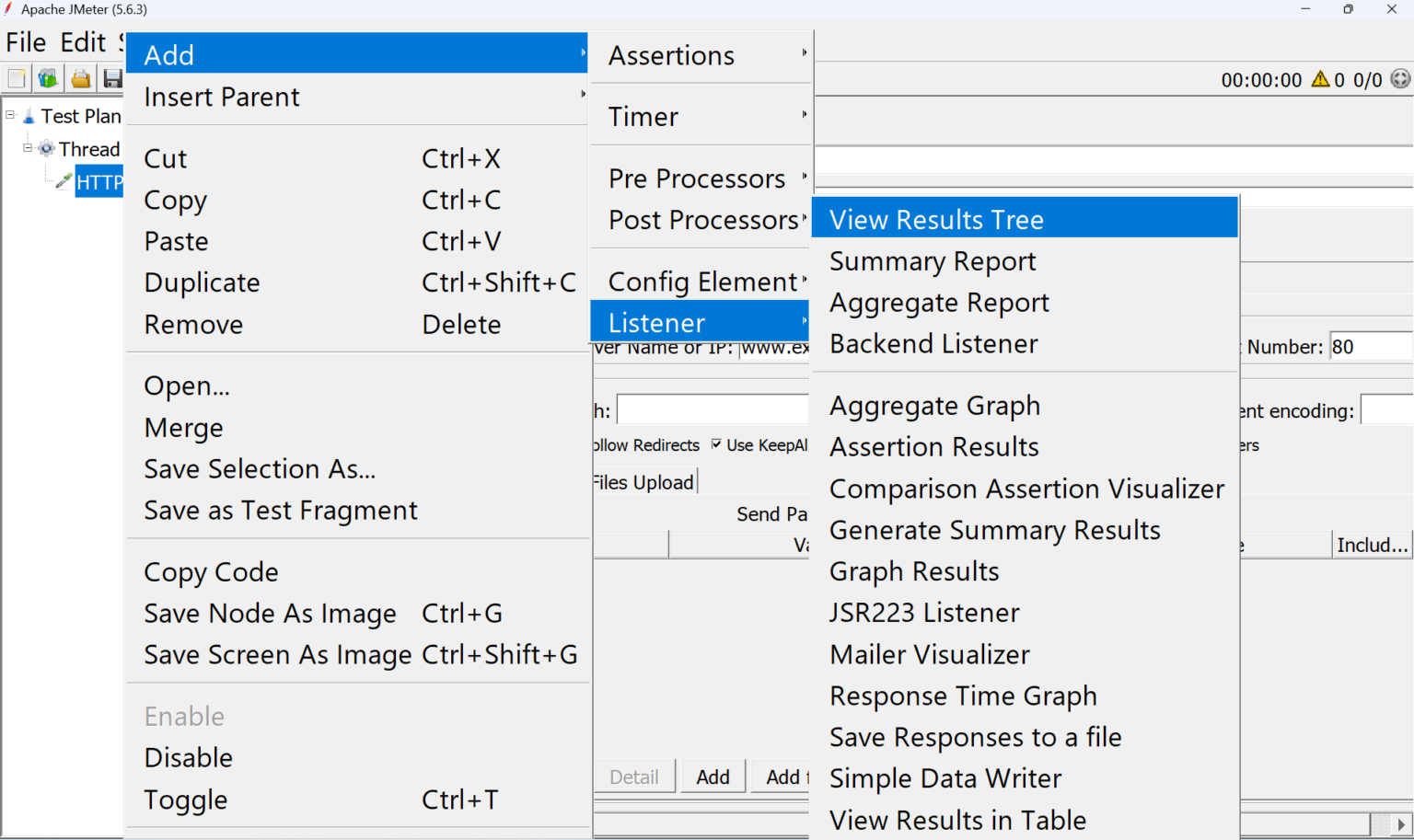Click the gray thread status circle icon
This screenshot has height=840, width=1414.
pyautogui.click(x=1400, y=79)
